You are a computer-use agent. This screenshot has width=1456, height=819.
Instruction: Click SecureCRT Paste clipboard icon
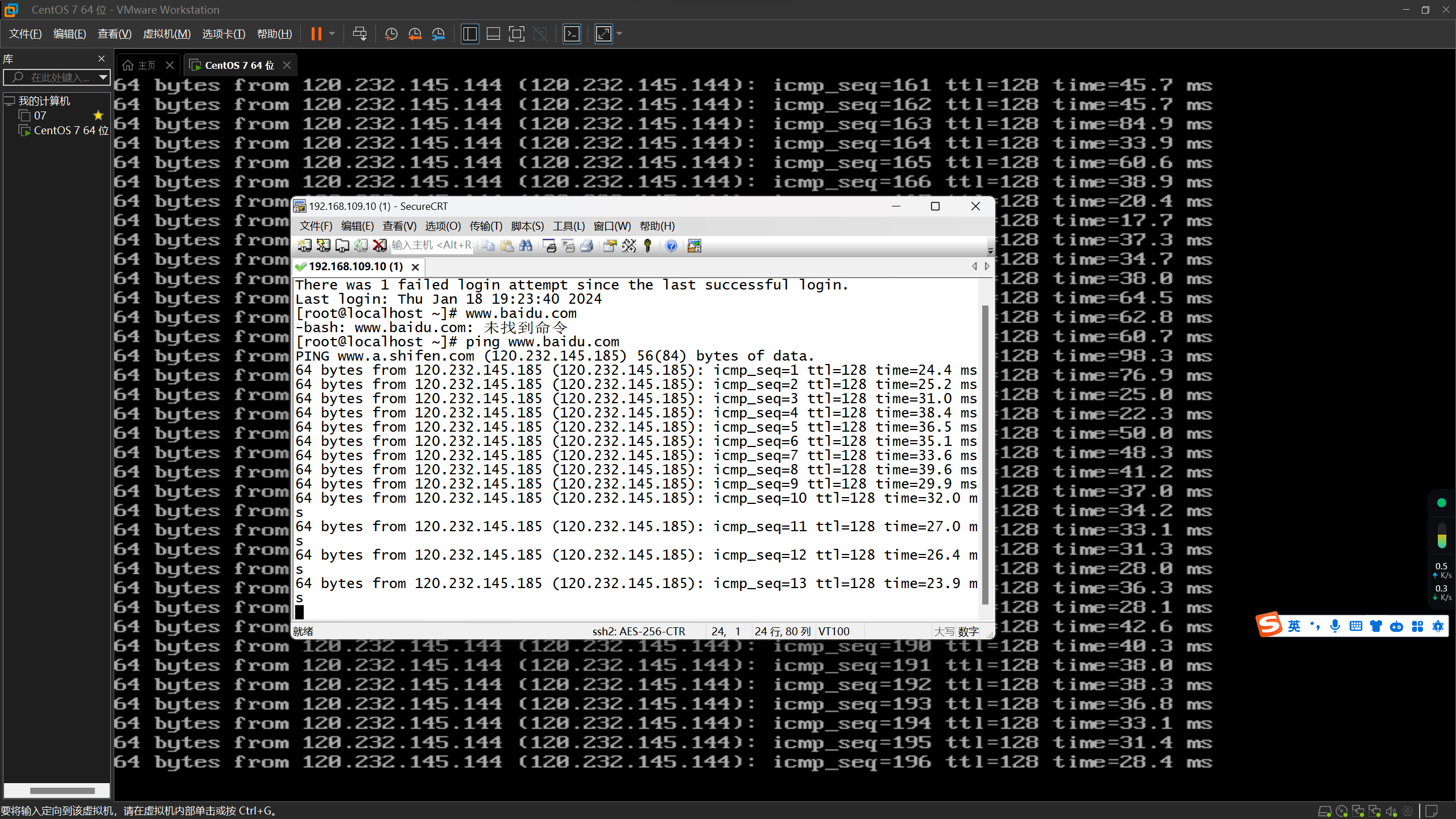pyautogui.click(x=507, y=246)
